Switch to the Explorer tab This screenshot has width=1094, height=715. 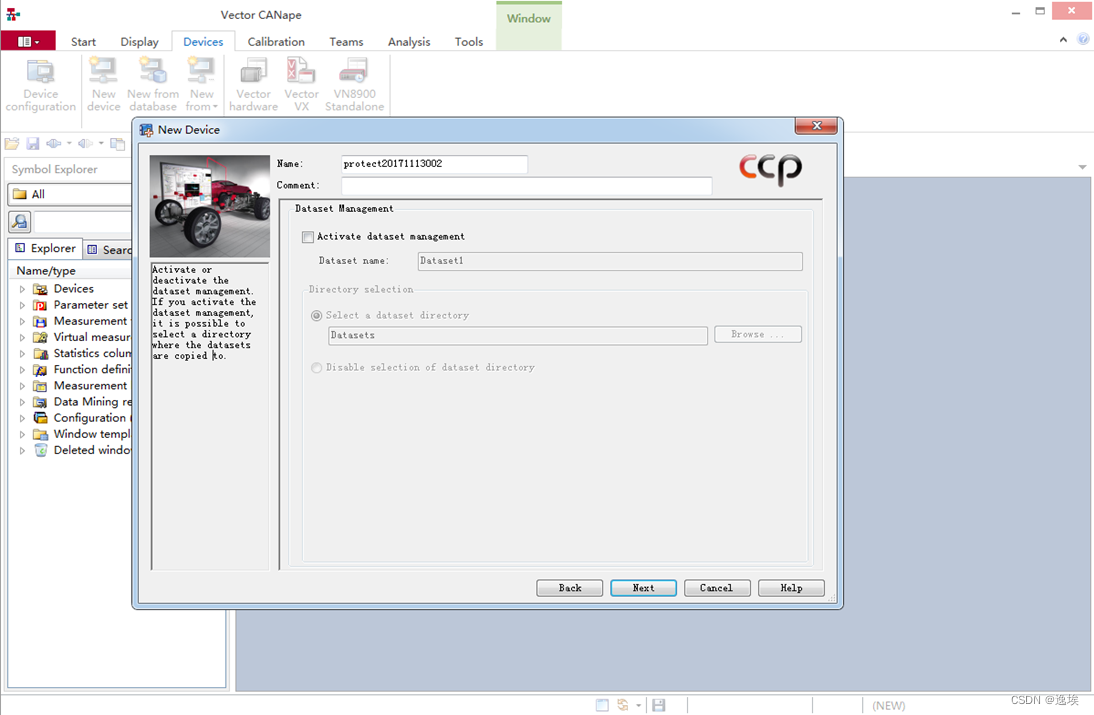pyautogui.click(x=45, y=248)
